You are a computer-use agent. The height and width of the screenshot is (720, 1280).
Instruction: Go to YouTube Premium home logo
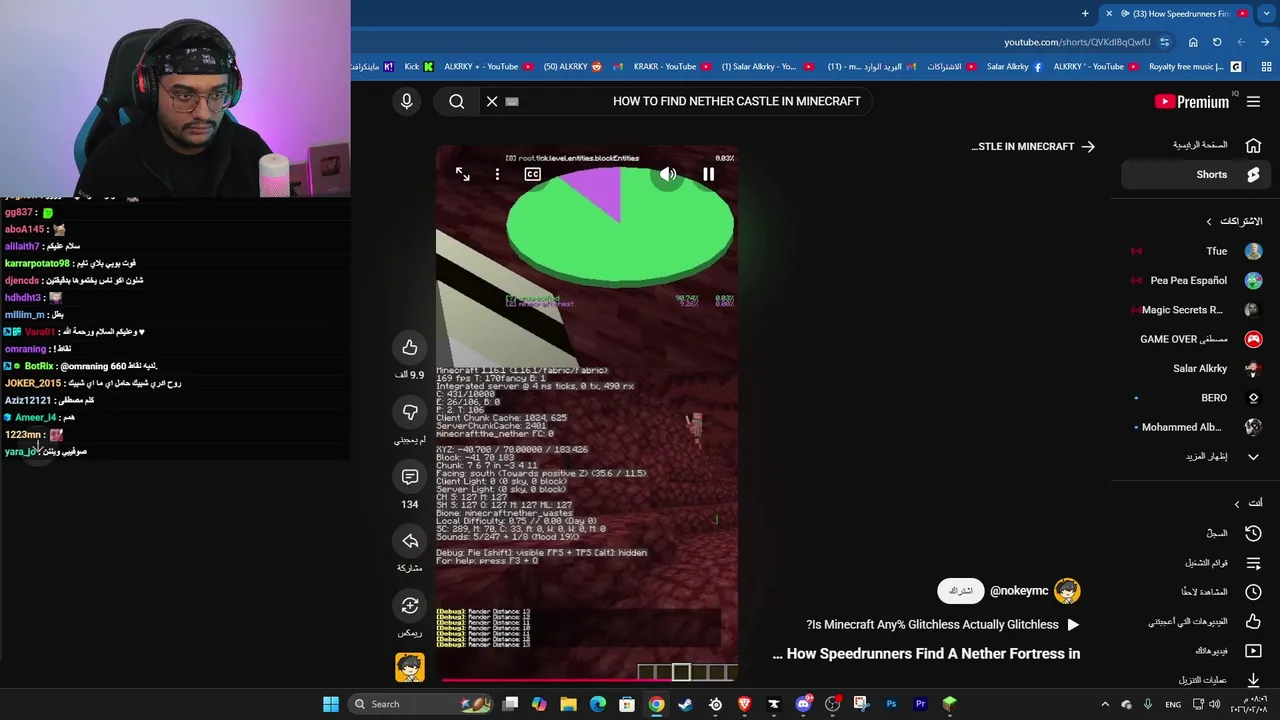click(x=1192, y=101)
